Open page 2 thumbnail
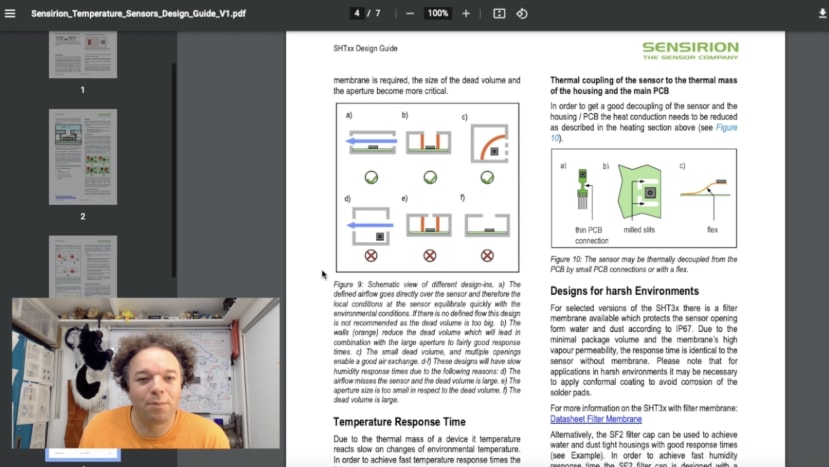Image resolution: width=829 pixels, height=467 pixels. point(83,157)
